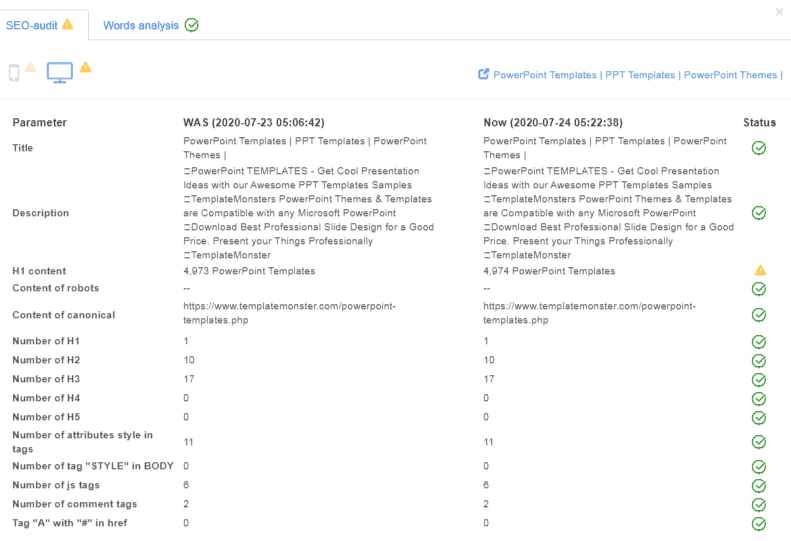This screenshot has height=541, width=791.
Task: Click the Number of H2 status checkmark
Action: tap(759, 361)
